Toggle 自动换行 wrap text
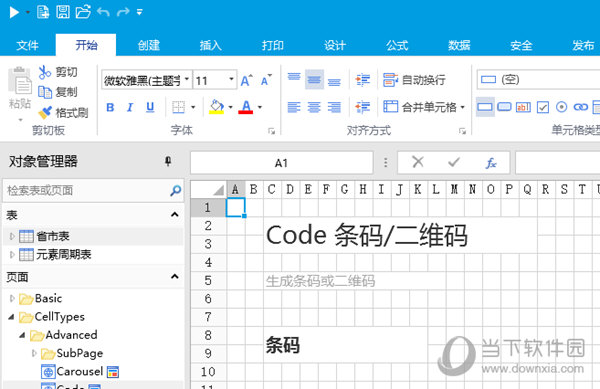600x389 pixels. [414, 80]
